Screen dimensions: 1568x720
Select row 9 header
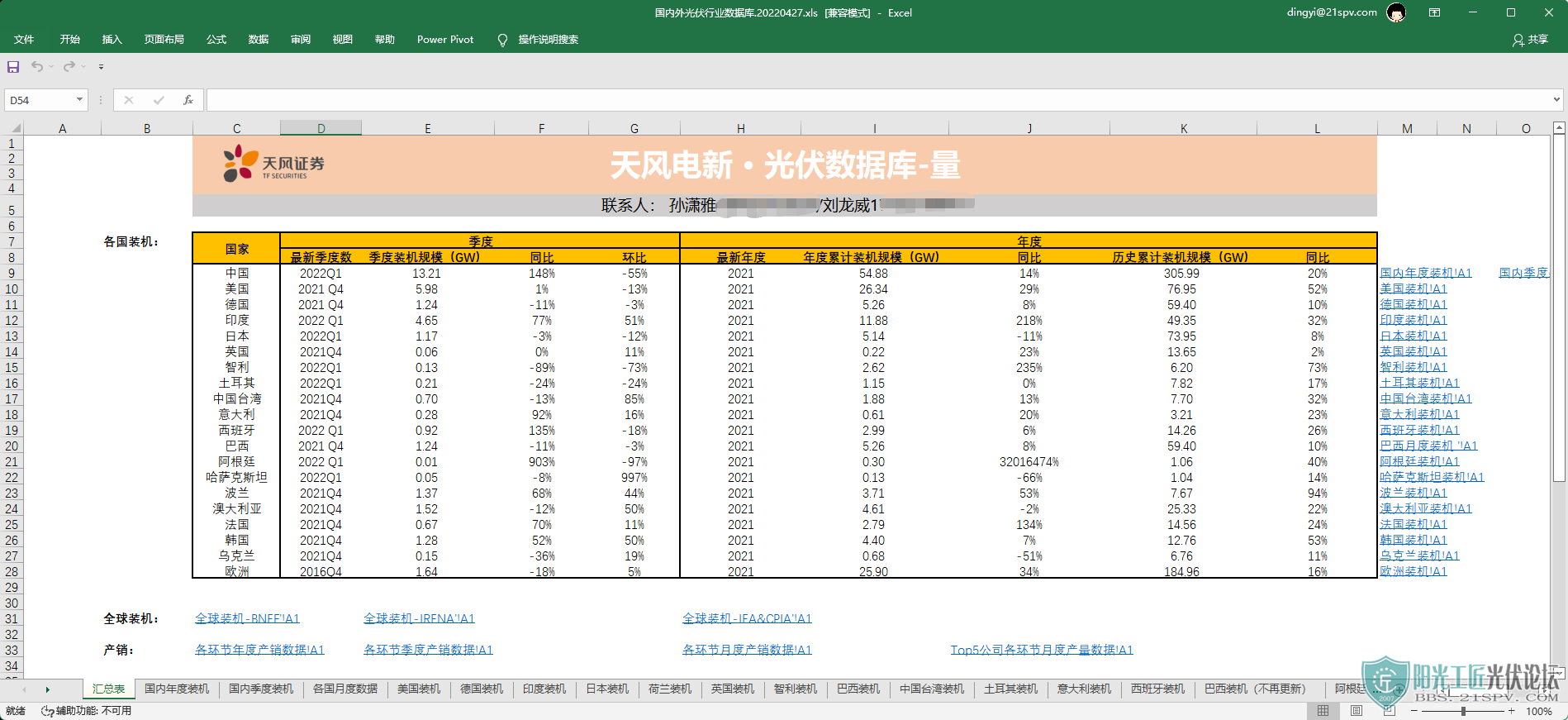pos(12,273)
